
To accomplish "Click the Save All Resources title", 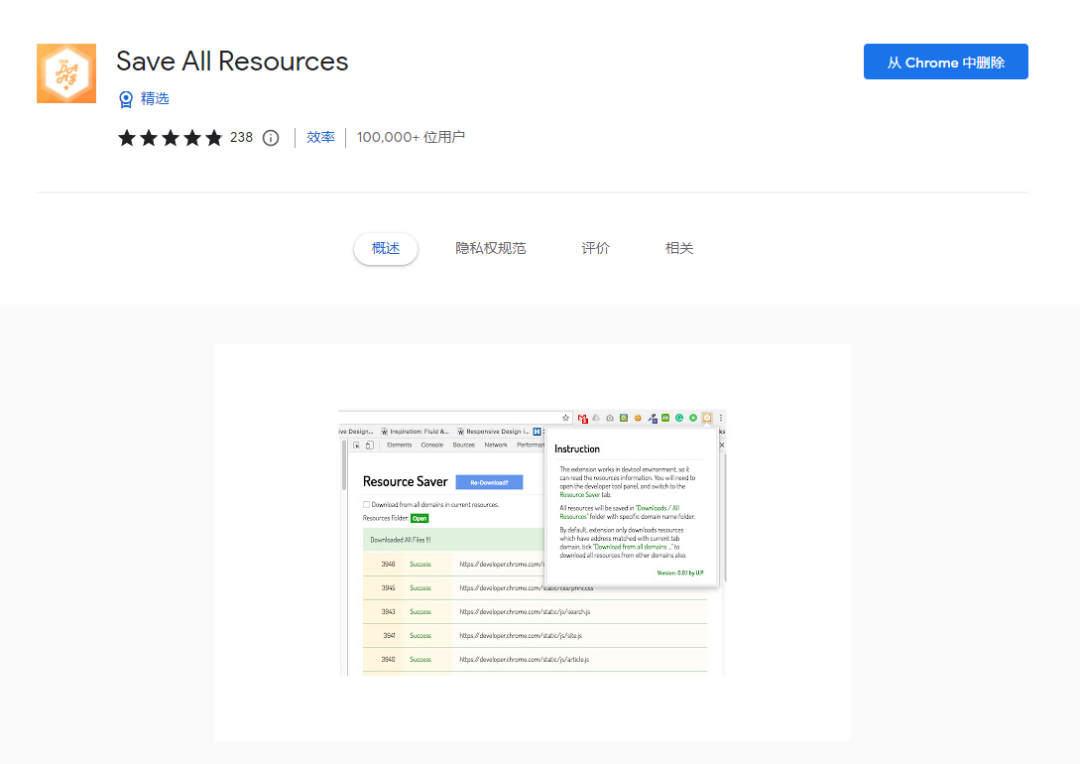I will (232, 61).
